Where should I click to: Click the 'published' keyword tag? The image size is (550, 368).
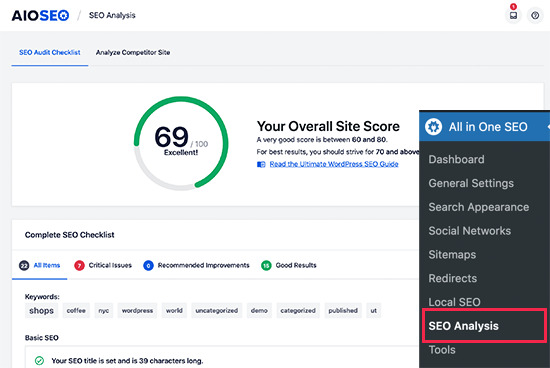point(343,311)
